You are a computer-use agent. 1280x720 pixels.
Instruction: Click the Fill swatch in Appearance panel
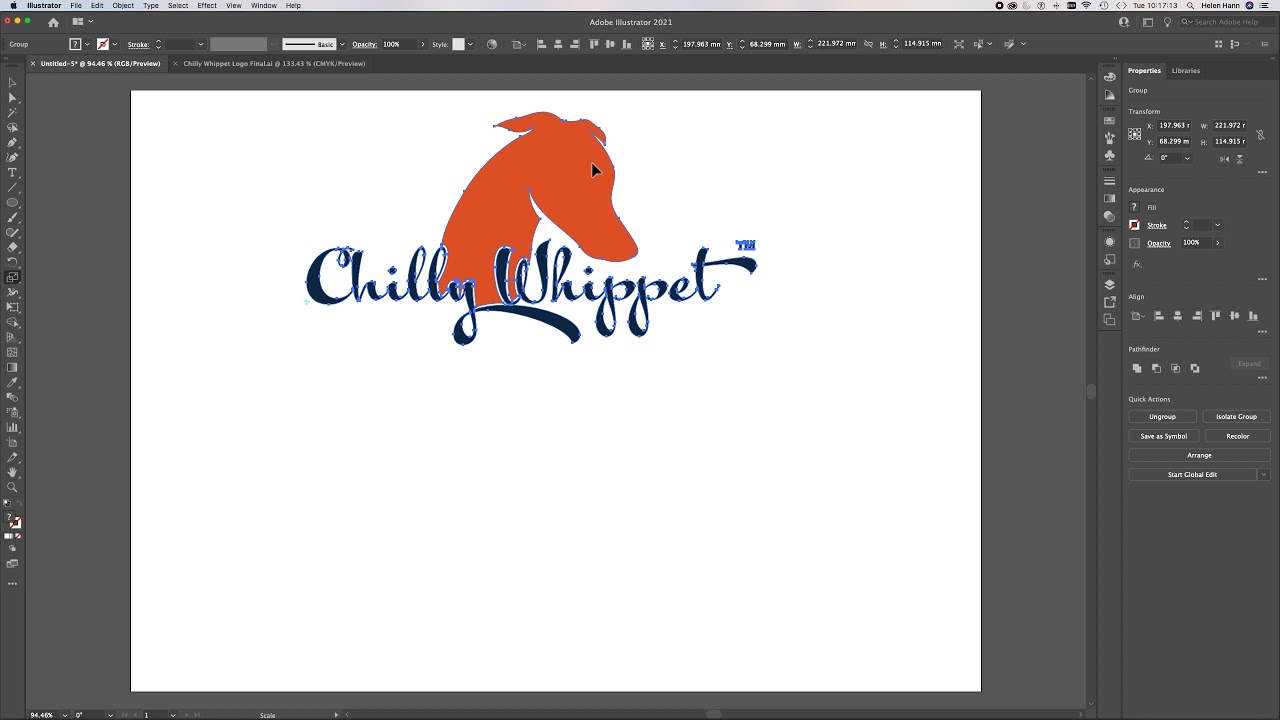[1135, 207]
